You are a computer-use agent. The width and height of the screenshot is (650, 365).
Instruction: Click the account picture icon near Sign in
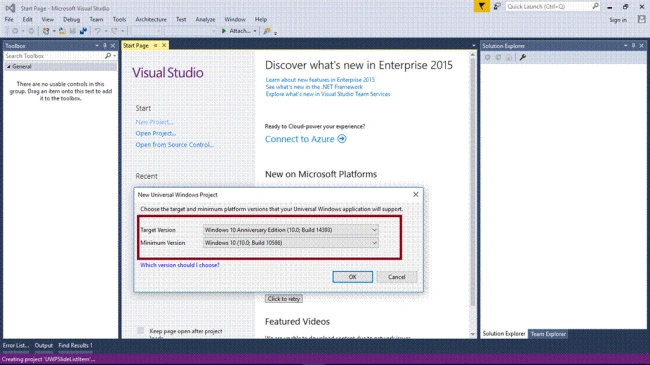[x=642, y=19]
